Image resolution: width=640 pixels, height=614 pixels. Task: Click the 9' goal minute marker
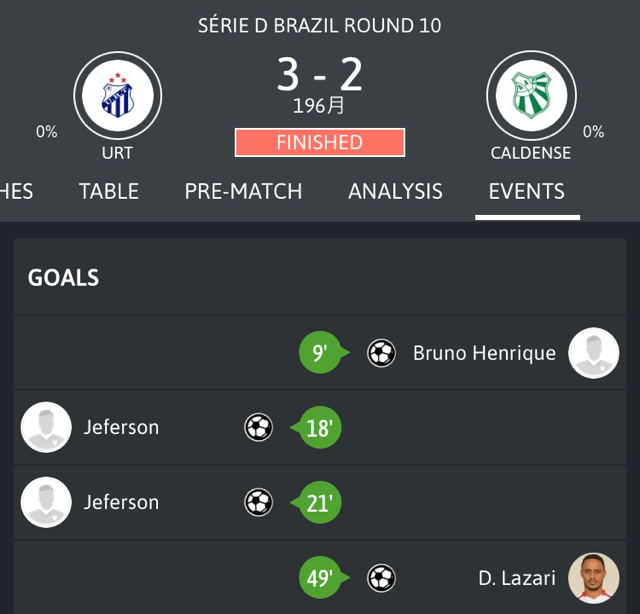click(320, 353)
